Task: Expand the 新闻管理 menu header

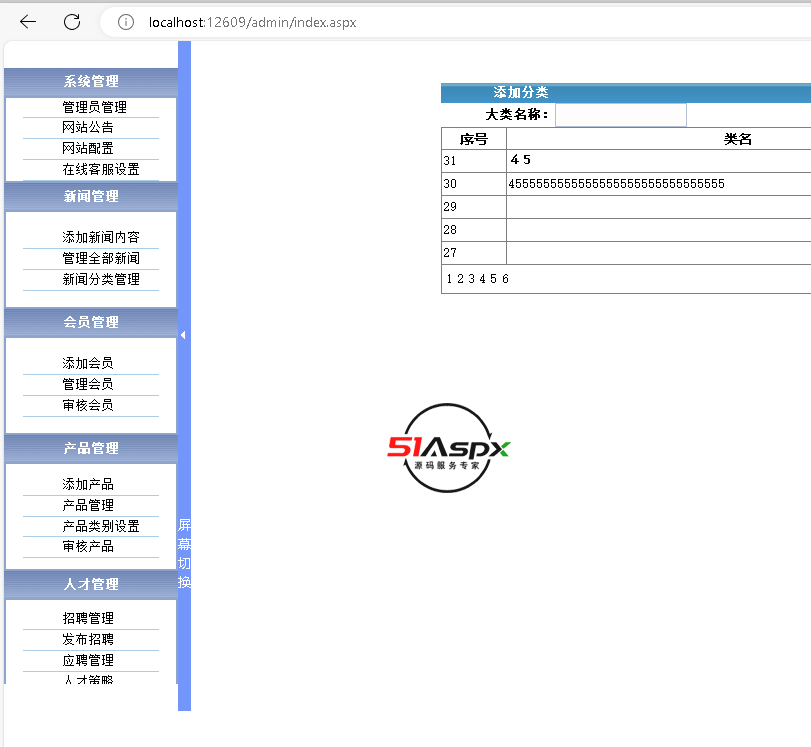Action: click(91, 196)
